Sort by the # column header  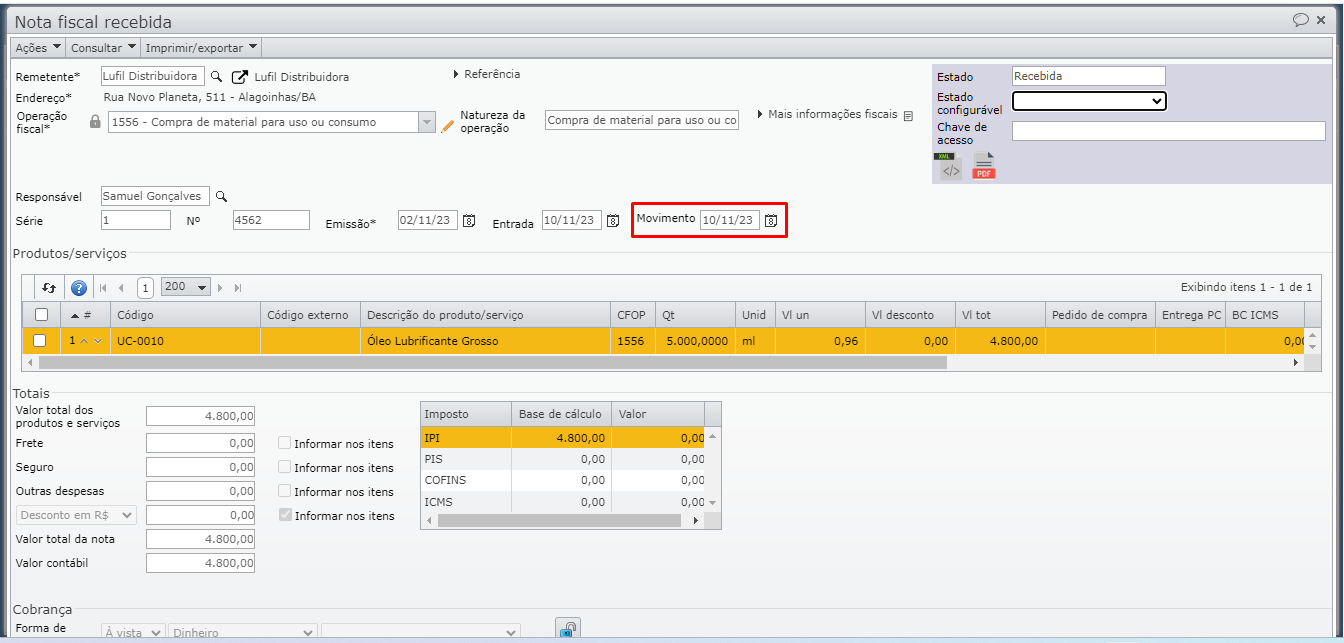tap(86, 315)
